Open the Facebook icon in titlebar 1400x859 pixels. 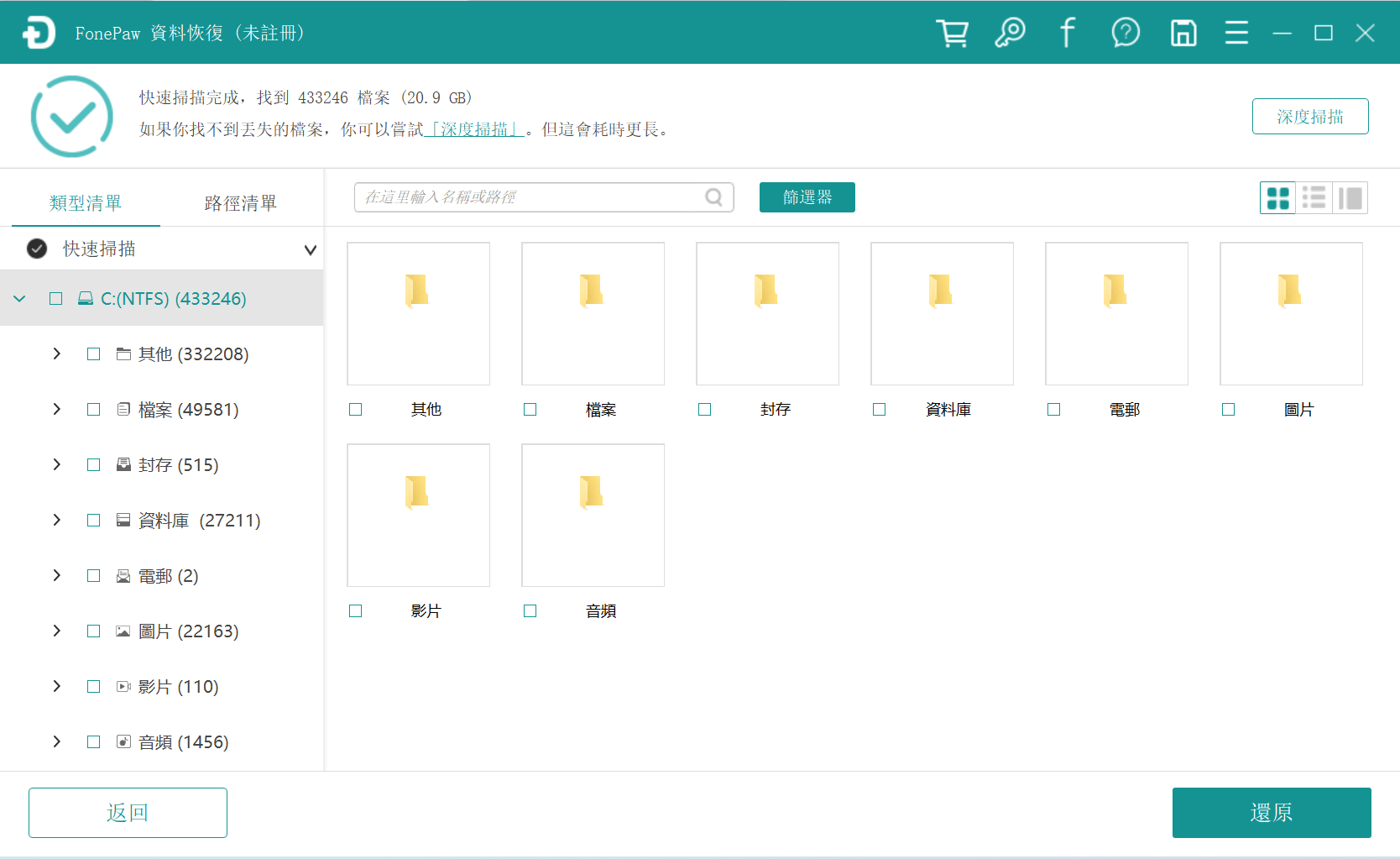(x=1067, y=33)
